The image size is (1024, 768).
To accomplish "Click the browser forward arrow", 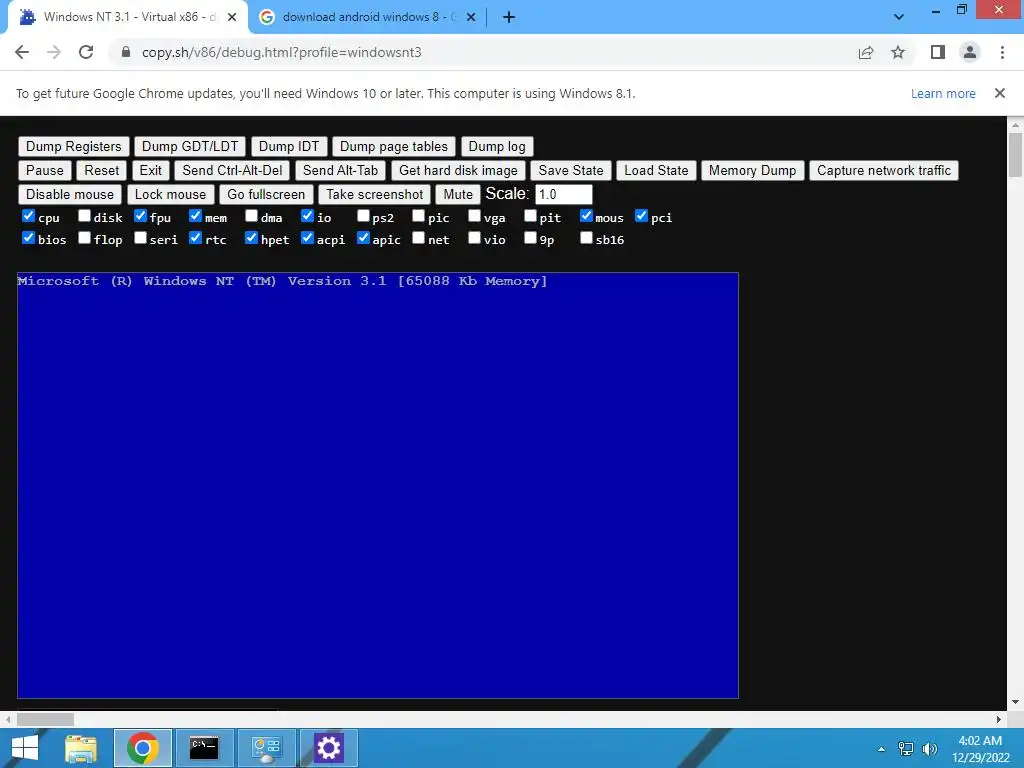I will point(54,52).
